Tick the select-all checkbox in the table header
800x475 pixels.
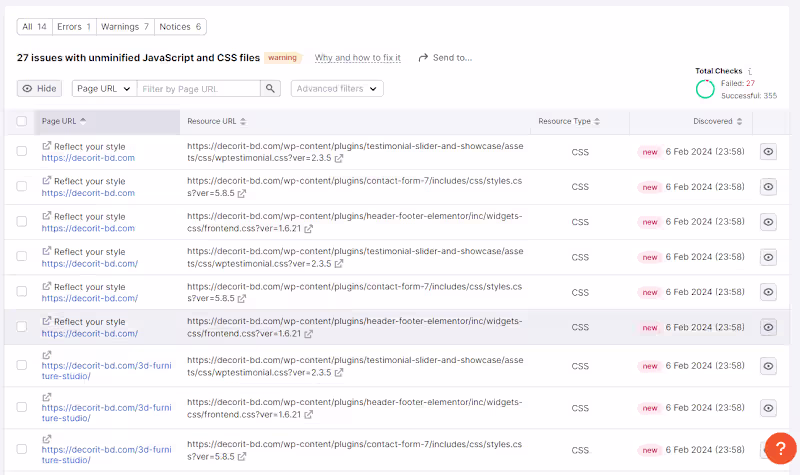(x=22, y=121)
